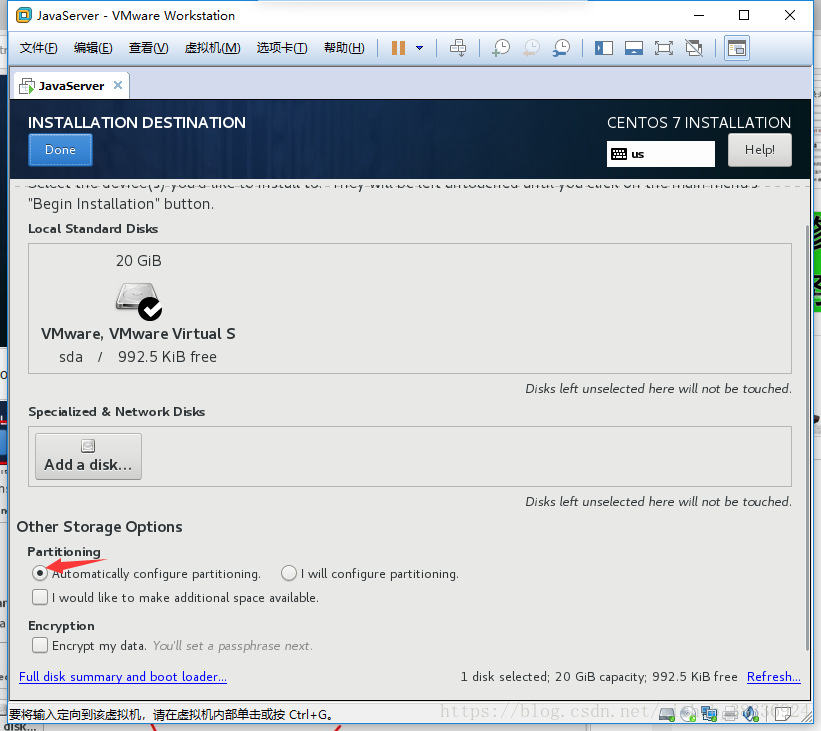Click the Add a disk... button
The image size is (821, 731).
click(88, 456)
